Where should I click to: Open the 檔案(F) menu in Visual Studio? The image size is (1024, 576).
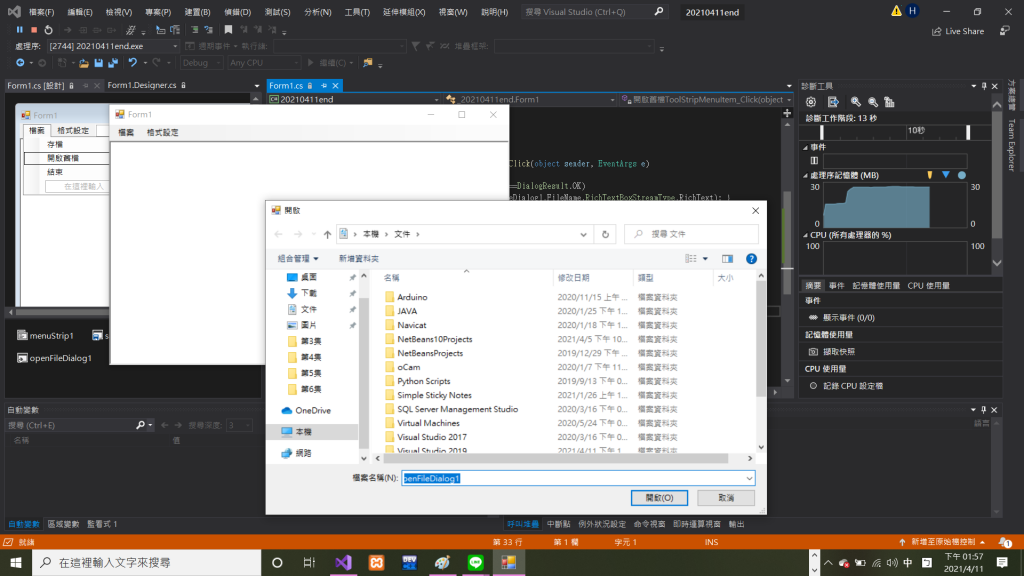click(x=41, y=12)
